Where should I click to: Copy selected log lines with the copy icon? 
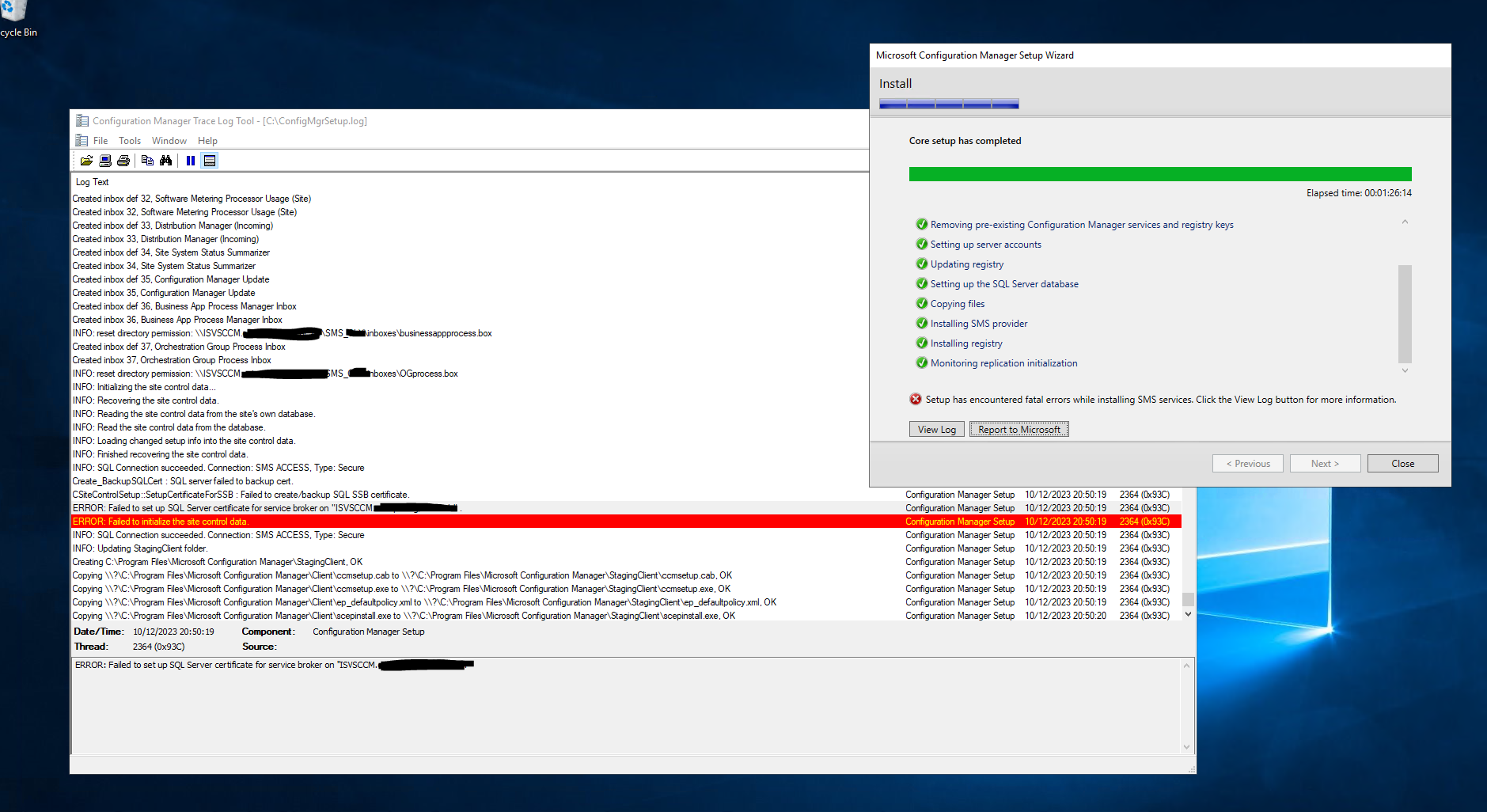[x=147, y=161]
